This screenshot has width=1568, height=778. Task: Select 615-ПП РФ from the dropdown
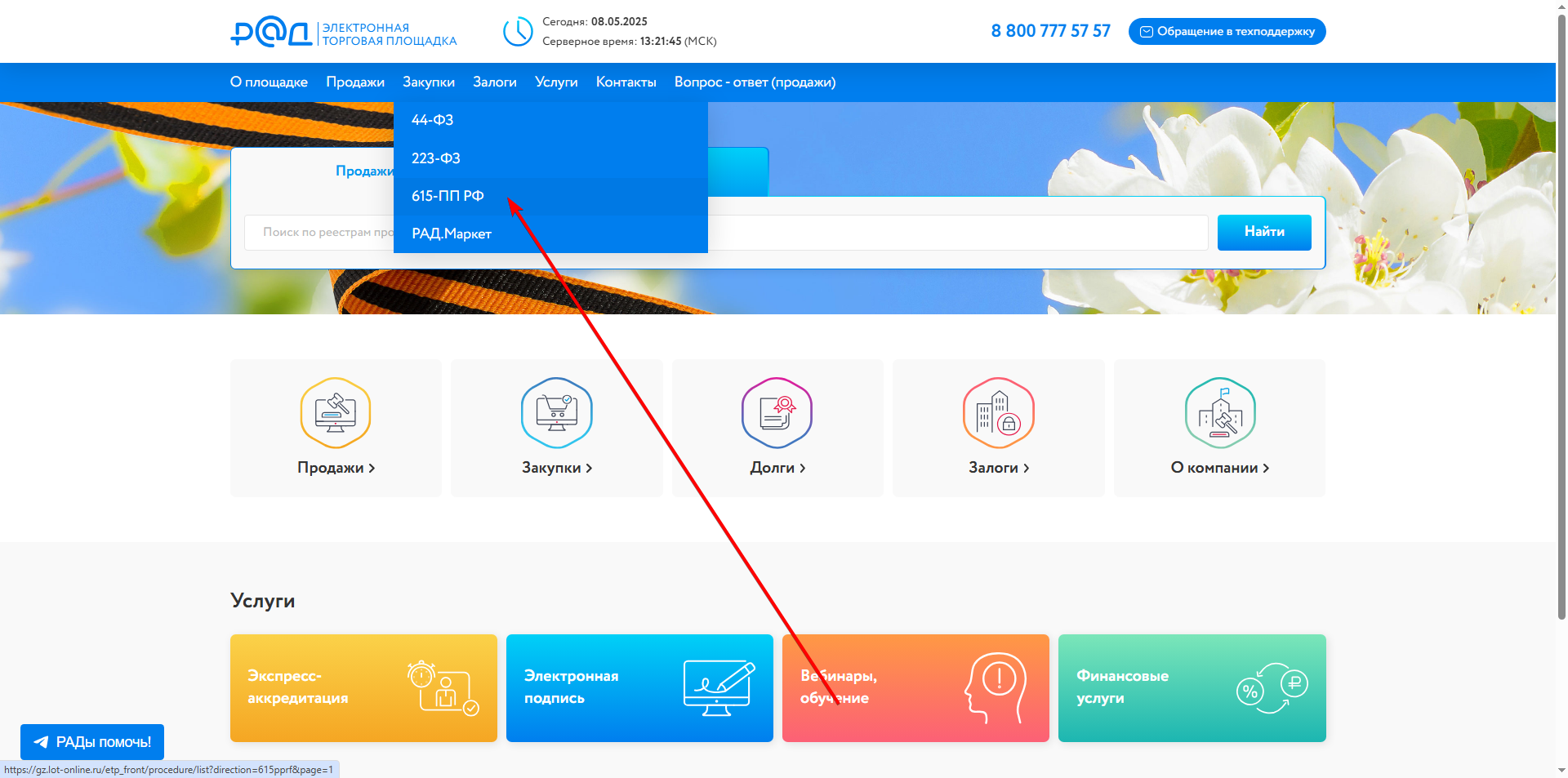(x=550, y=196)
